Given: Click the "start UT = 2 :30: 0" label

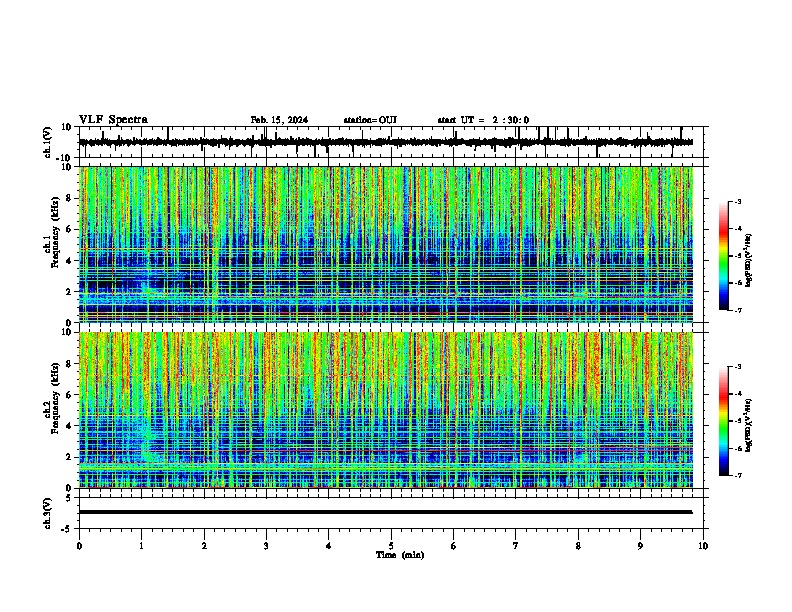Looking at the screenshot, I should [x=483, y=120].
